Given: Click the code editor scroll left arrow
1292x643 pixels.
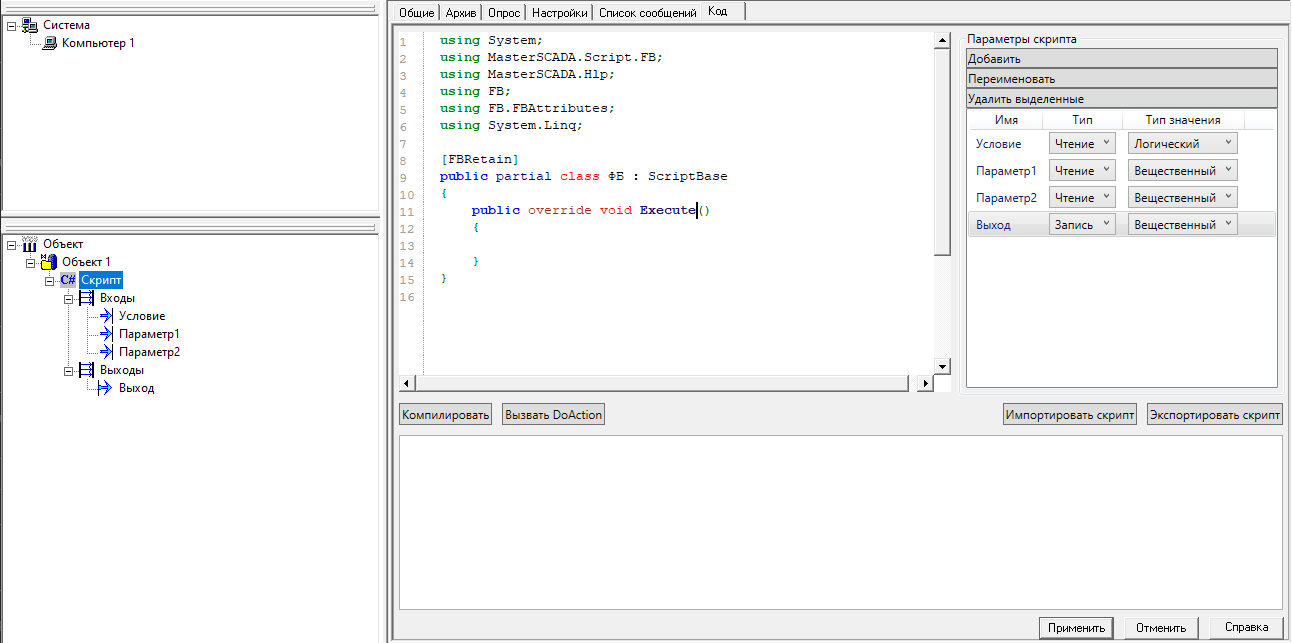Looking at the screenshot, I should [407, 383].
